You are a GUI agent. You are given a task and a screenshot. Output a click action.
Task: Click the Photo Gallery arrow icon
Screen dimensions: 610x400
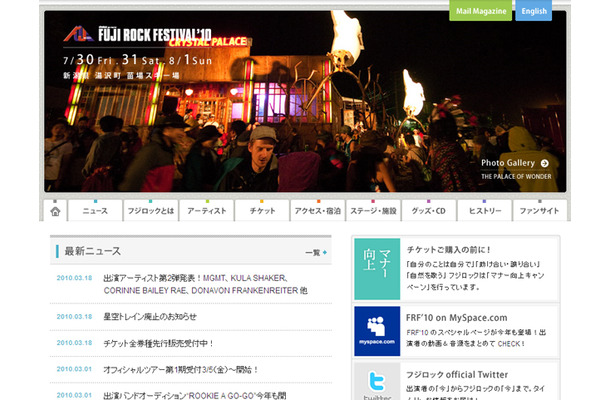point(545,163)
